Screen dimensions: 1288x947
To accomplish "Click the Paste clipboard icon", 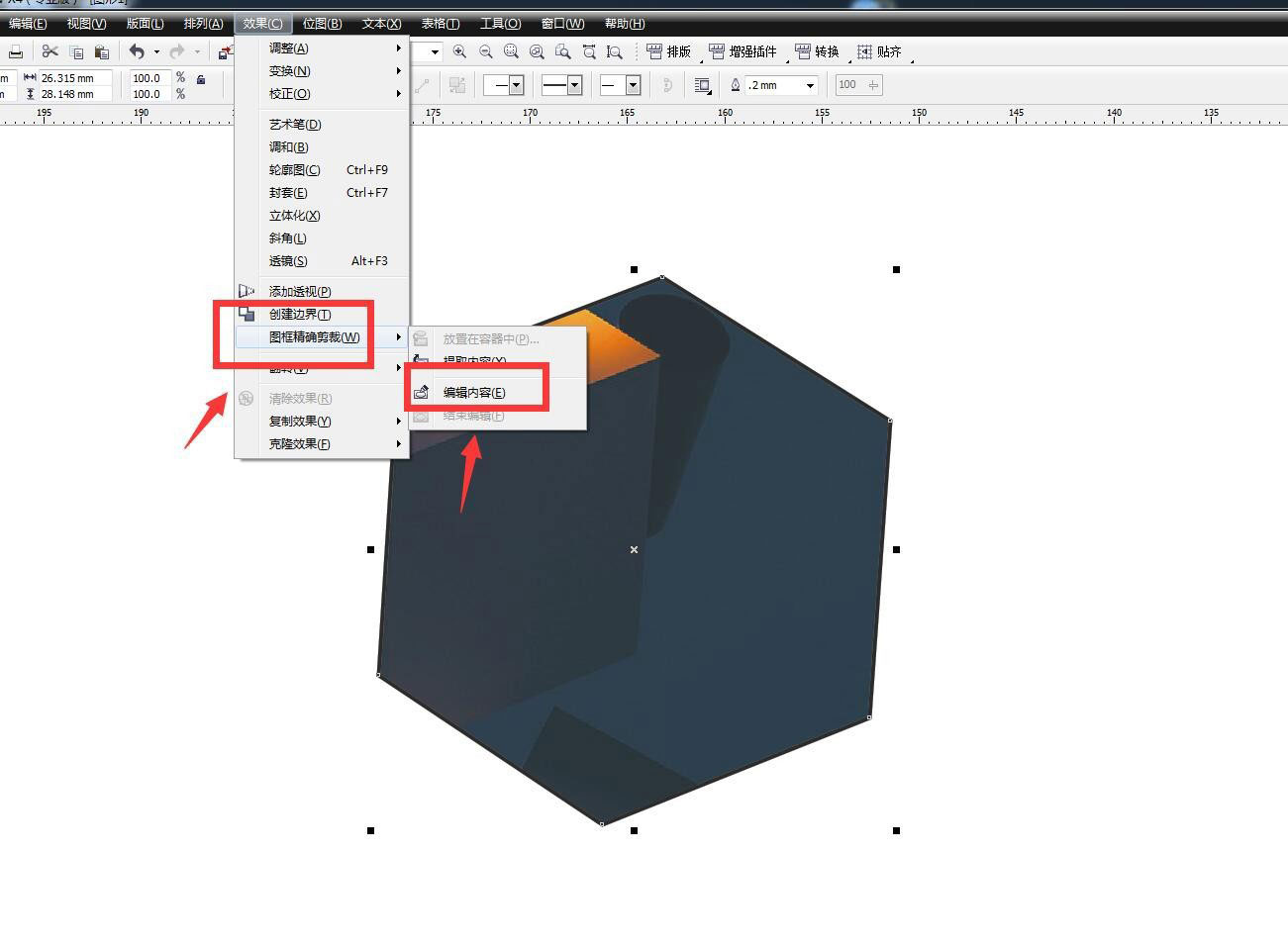I will coord(101,51).
